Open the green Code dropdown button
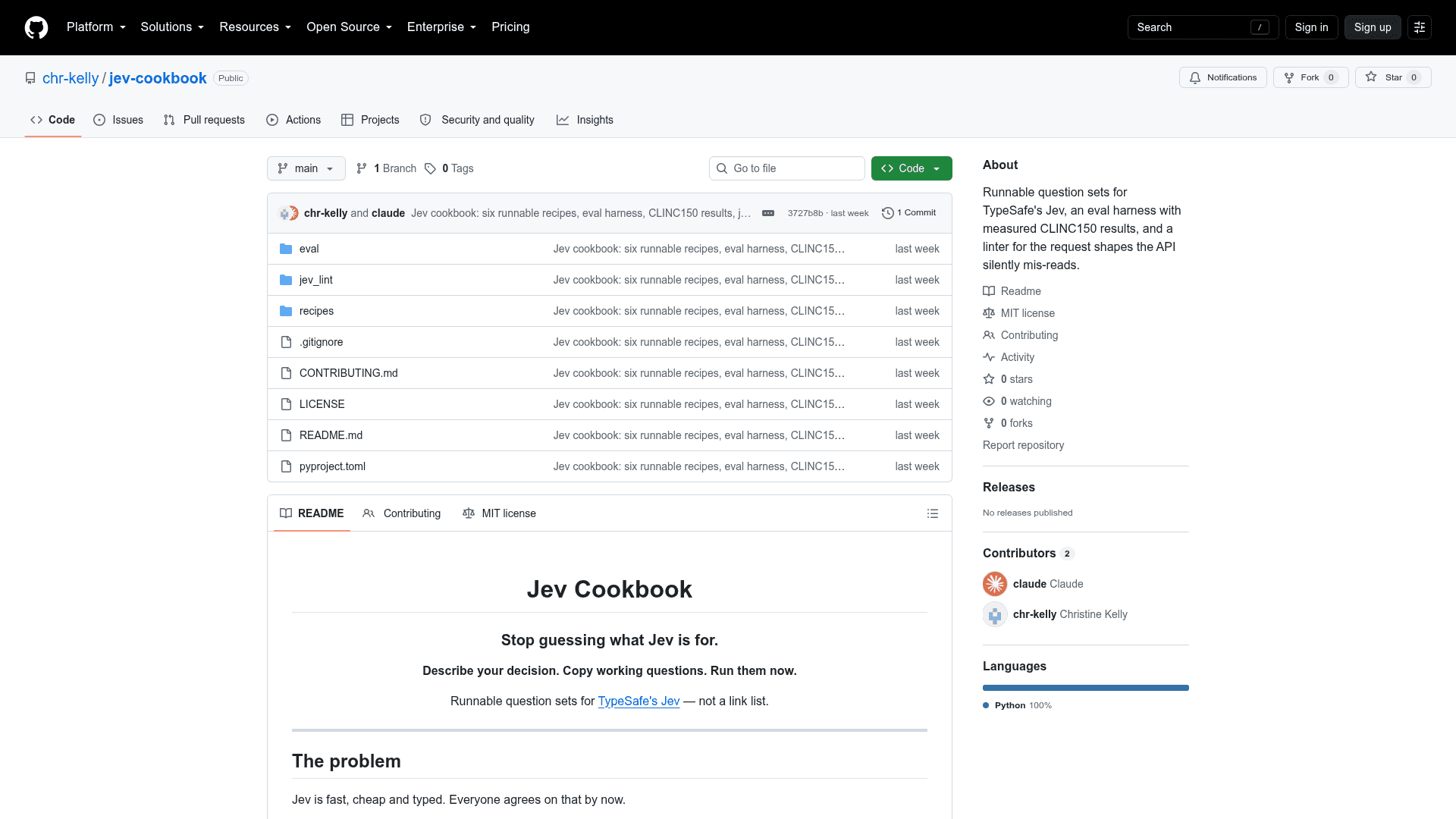The height and width of the screenshot is (819, 1456). click(912, 168)
